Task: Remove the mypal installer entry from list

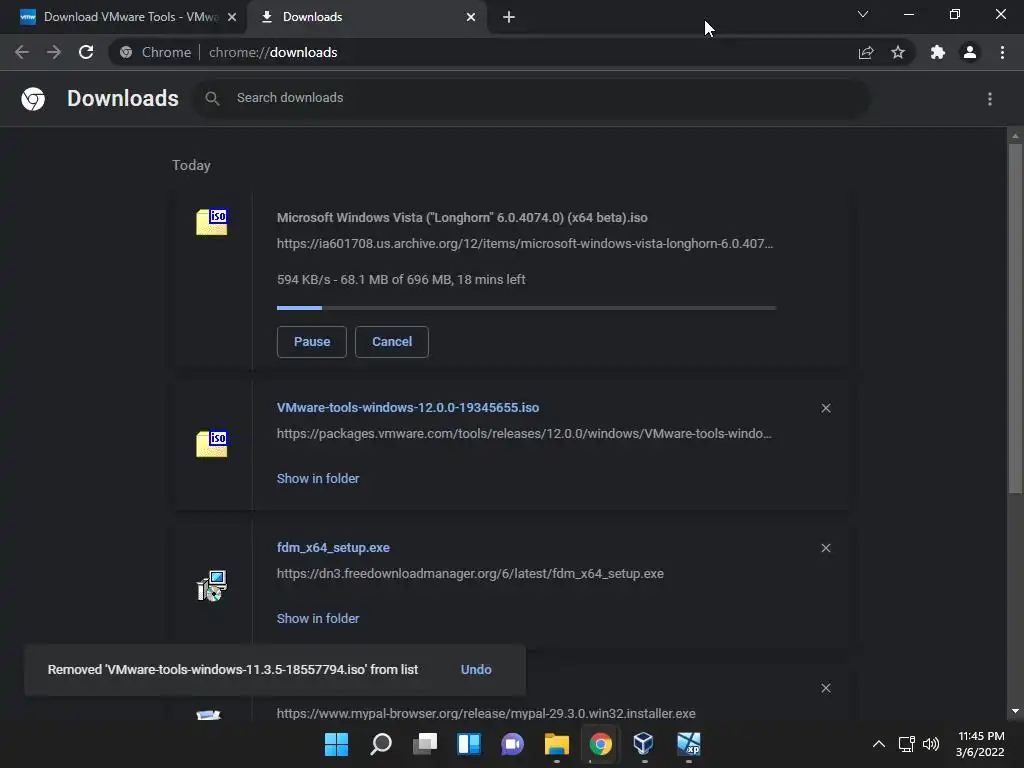Action: 826,688
